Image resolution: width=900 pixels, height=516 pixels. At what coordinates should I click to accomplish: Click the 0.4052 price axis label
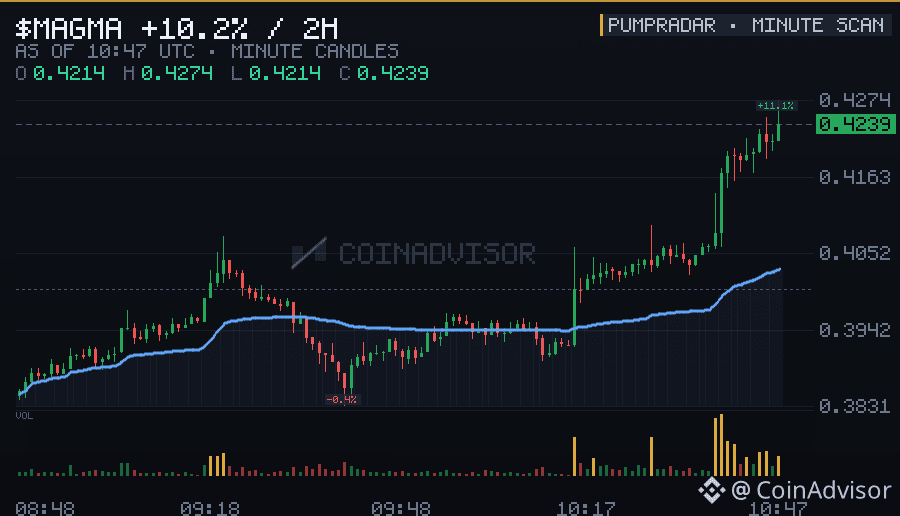(855, 253)
